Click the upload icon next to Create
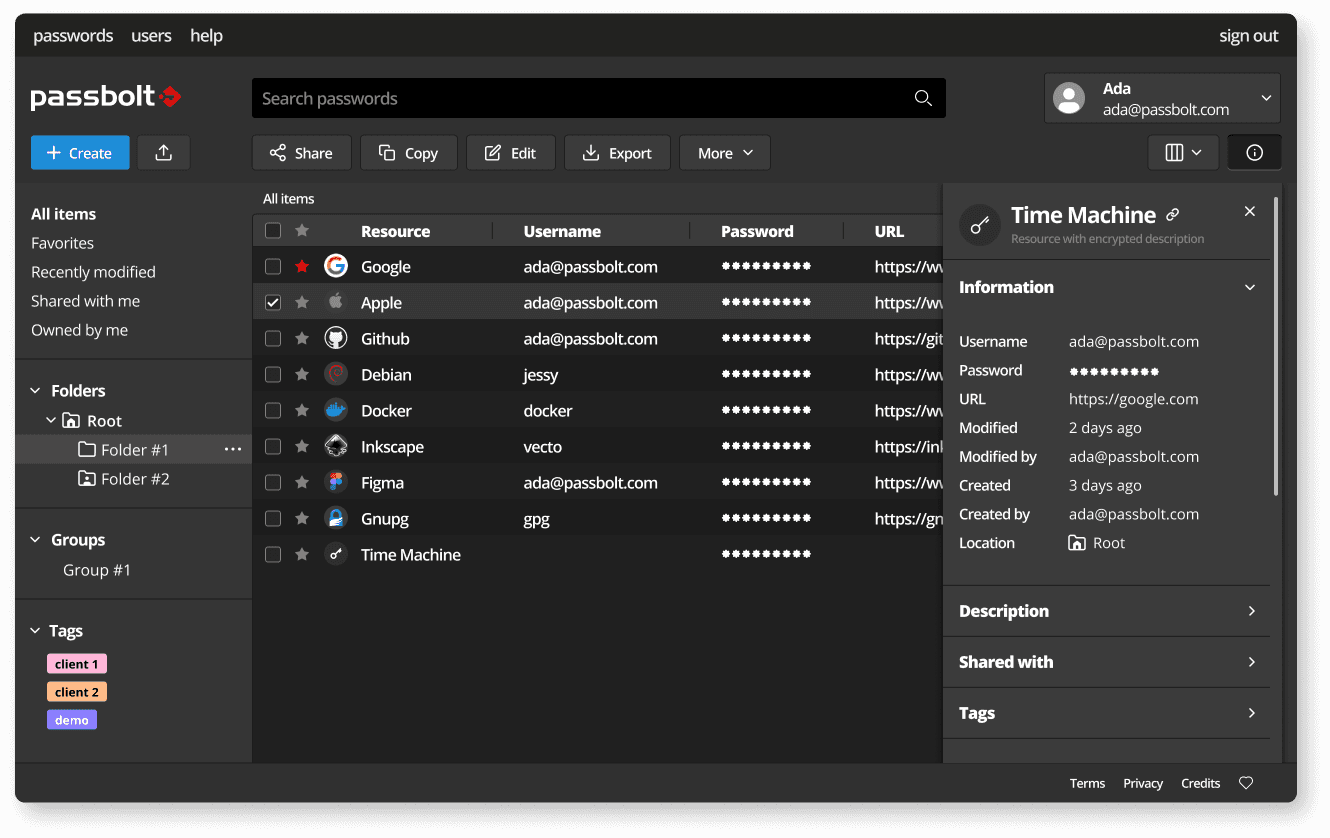Screen dimensions: 1330x838 [x=164, y=153]
